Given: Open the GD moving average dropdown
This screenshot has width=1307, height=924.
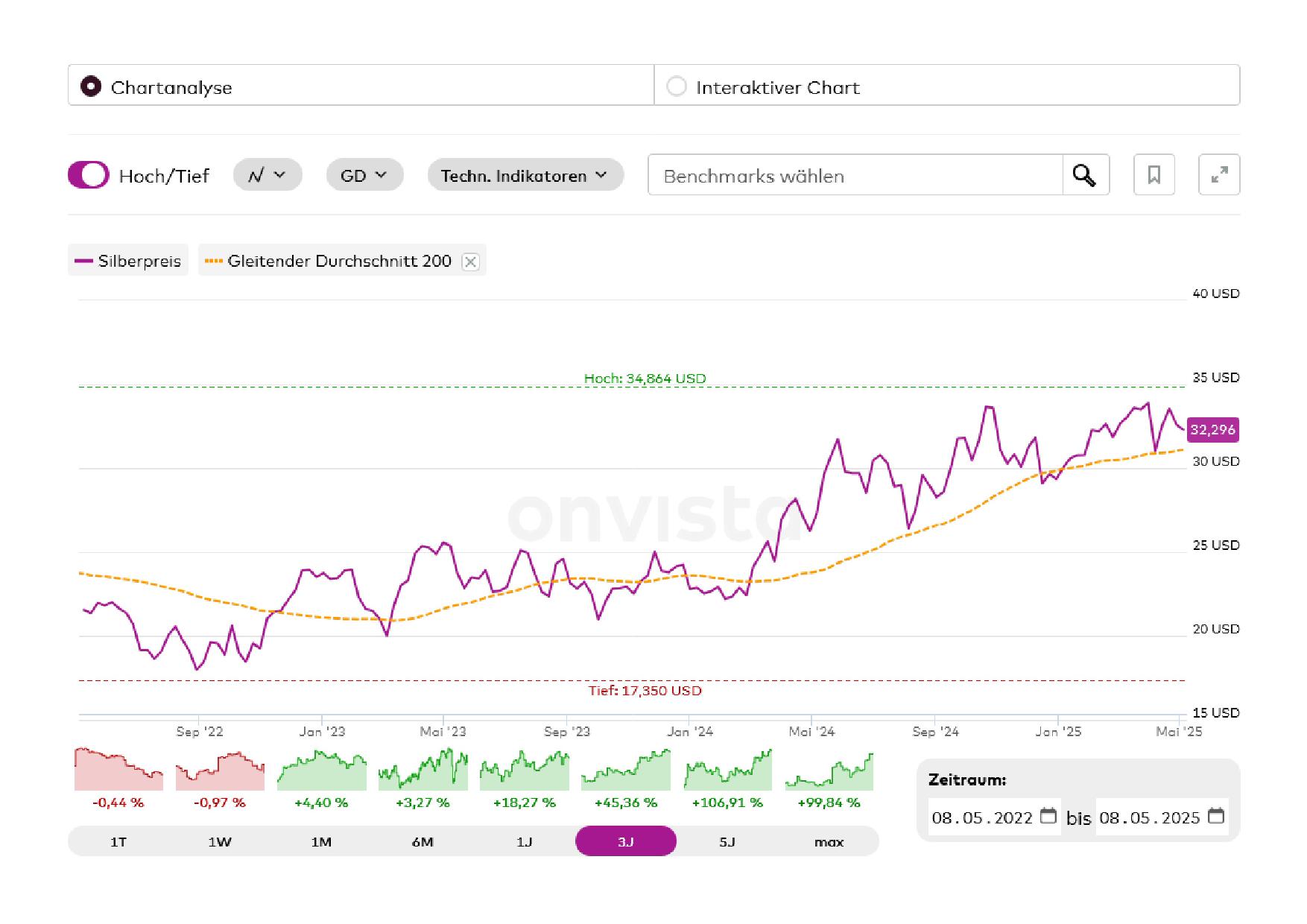Looking at the screenshot, I should click(x=364, y=175).
